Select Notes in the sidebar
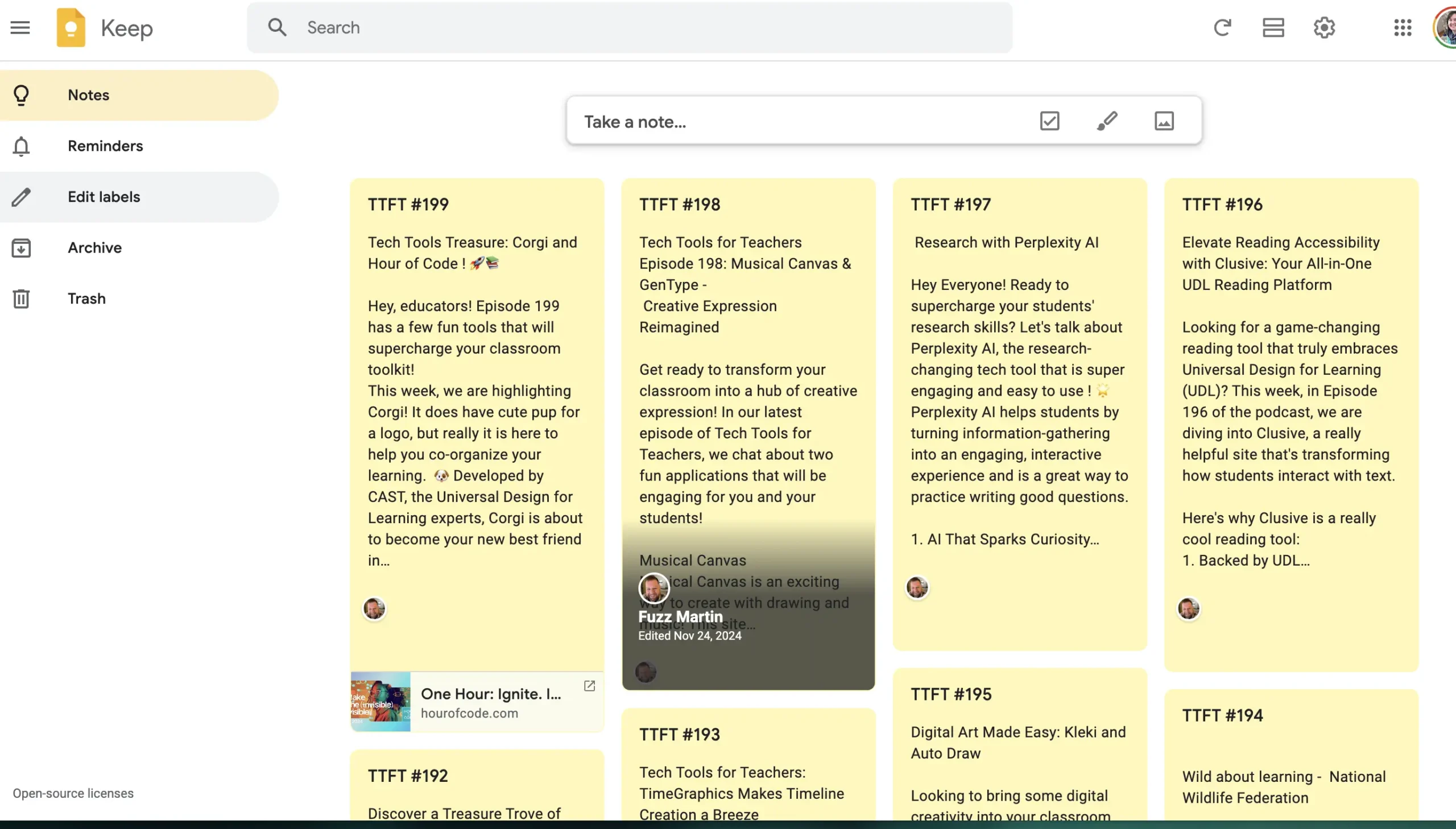Screen dimensions: 1456x829 [x=139, y=95]
